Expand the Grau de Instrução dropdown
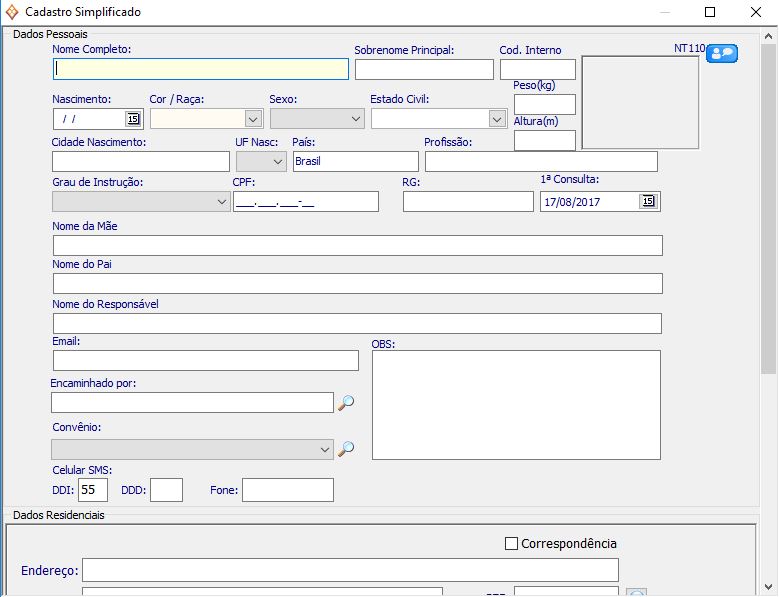Screen dimensions: 779x597 pos(222,202)
